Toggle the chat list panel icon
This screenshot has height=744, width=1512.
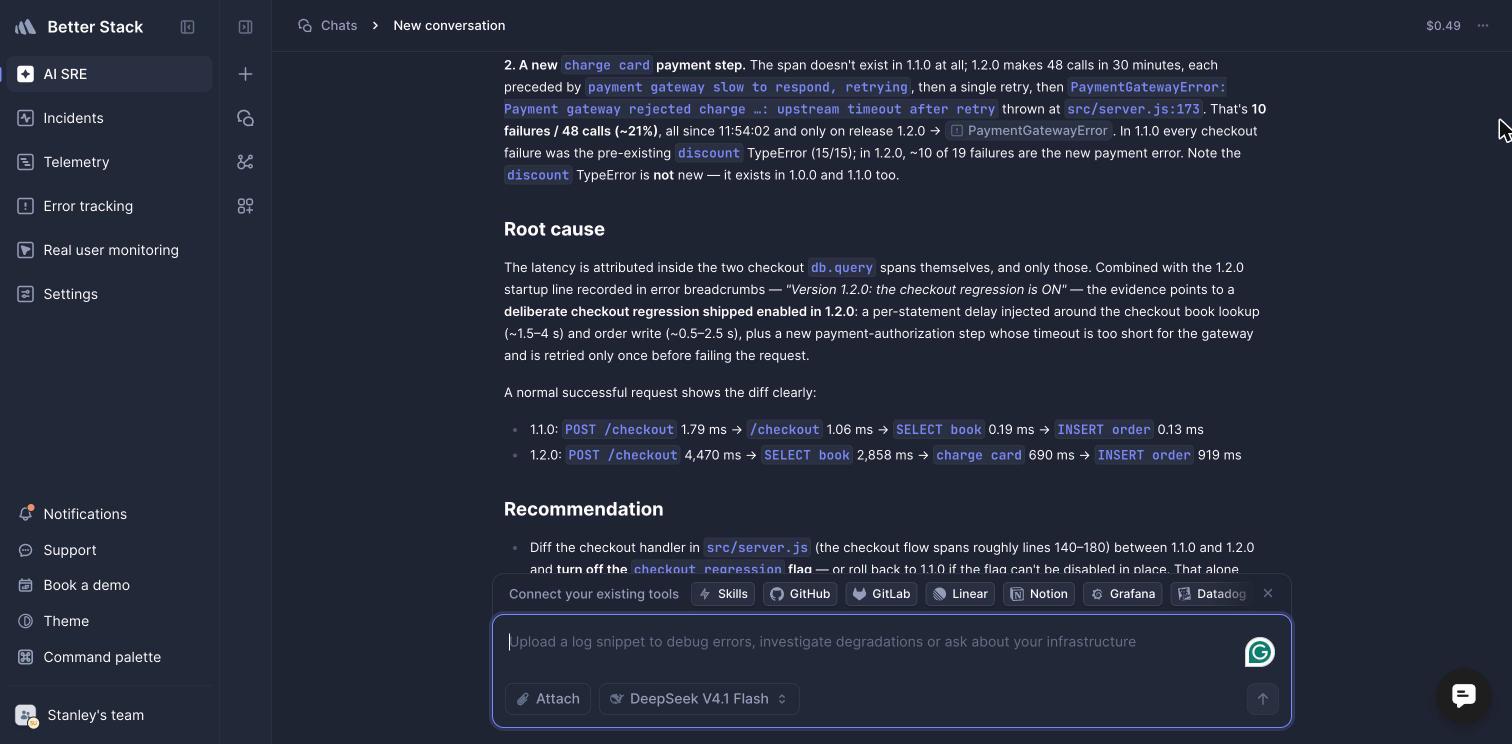click(x=245, y=27)
